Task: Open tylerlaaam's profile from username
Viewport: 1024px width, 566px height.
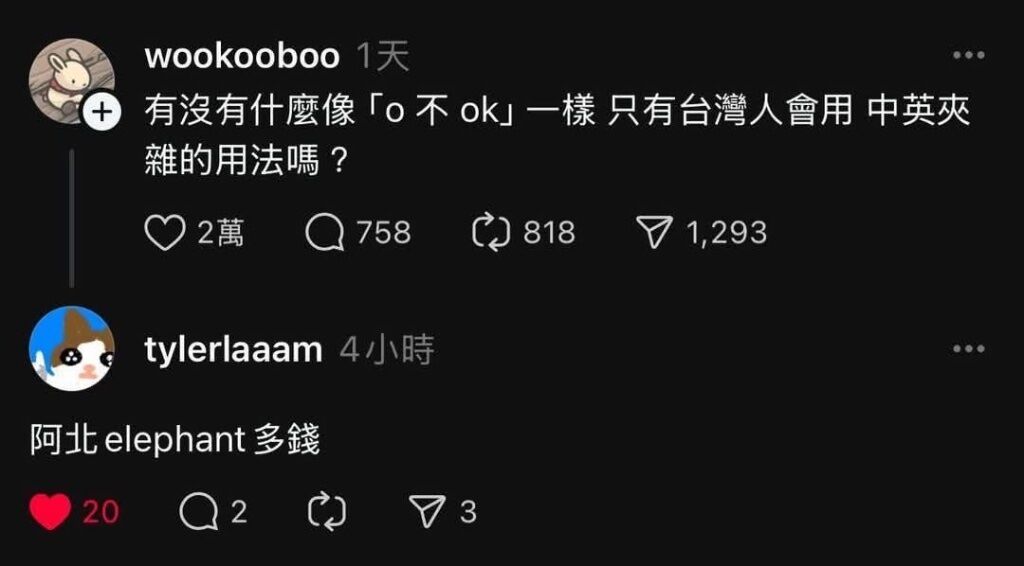Action: pyautogui.click(x=233, y=351)
